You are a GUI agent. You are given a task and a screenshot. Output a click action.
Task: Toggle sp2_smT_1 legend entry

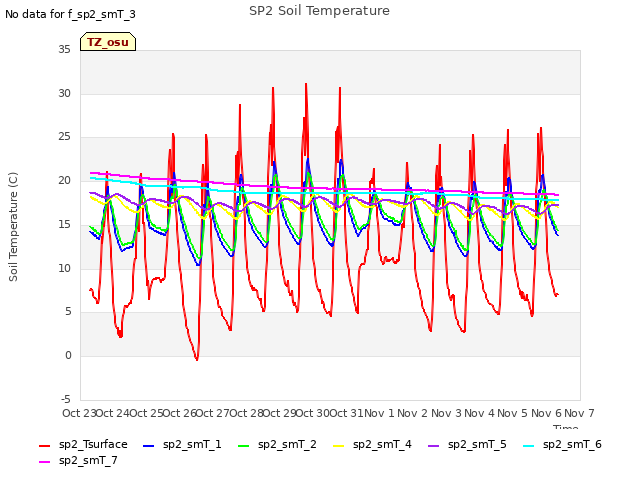pos(182,444)
